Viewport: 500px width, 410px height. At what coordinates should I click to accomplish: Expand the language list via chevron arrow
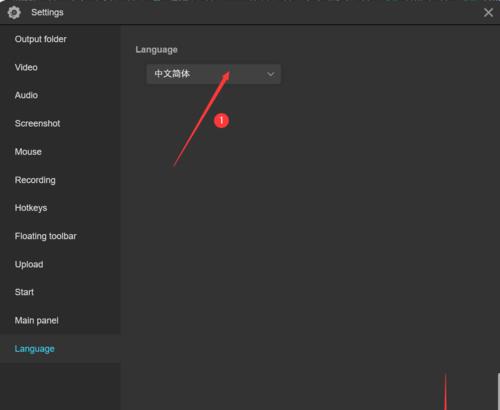pos(271,74)
